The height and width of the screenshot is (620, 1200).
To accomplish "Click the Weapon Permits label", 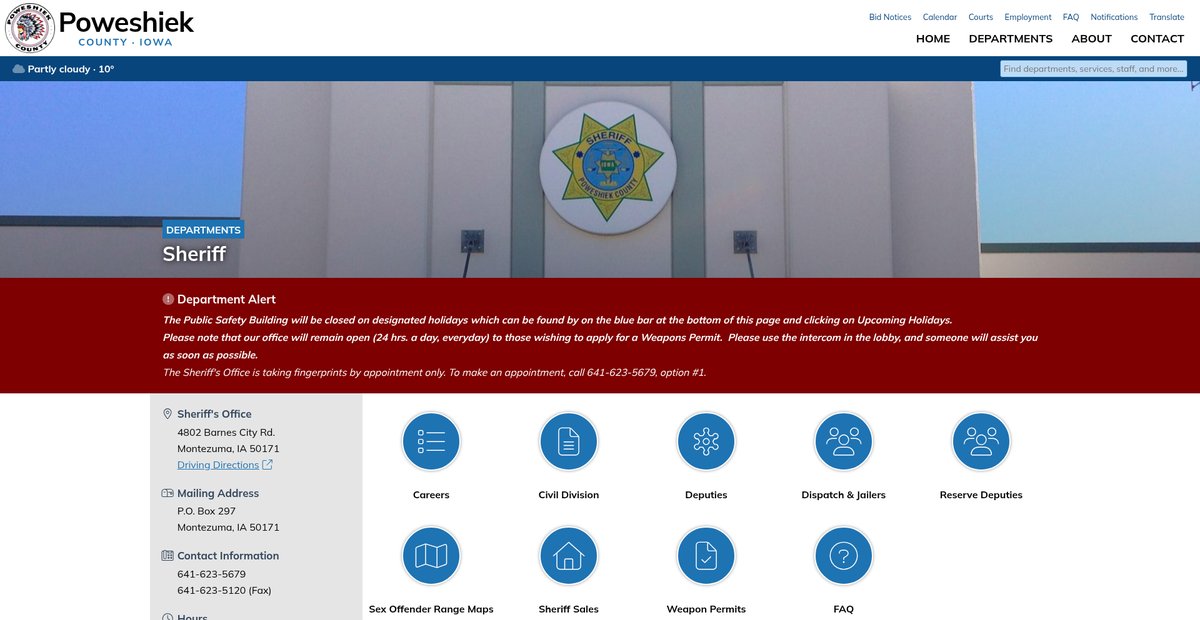I will (706, 609).
